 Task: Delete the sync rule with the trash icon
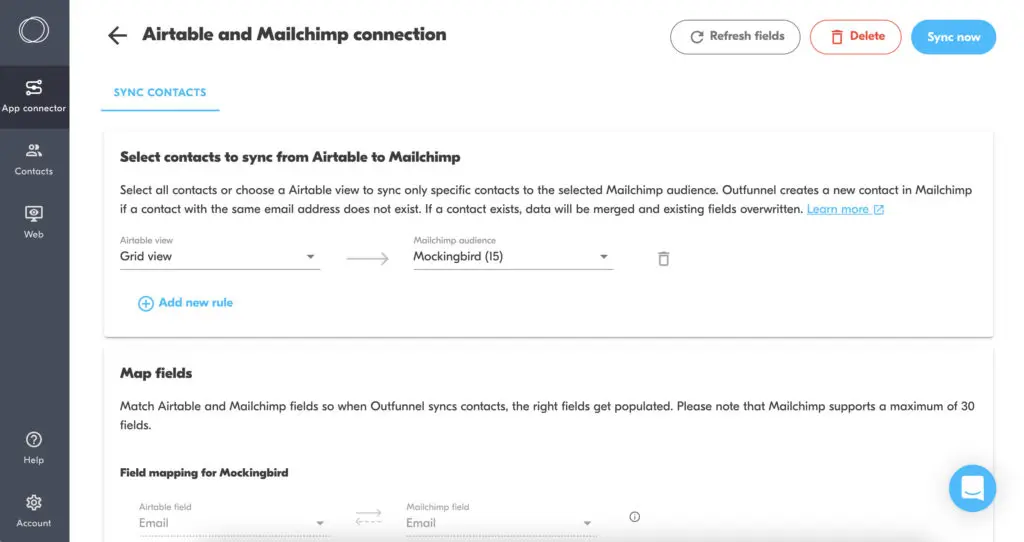tap(663, 259)
